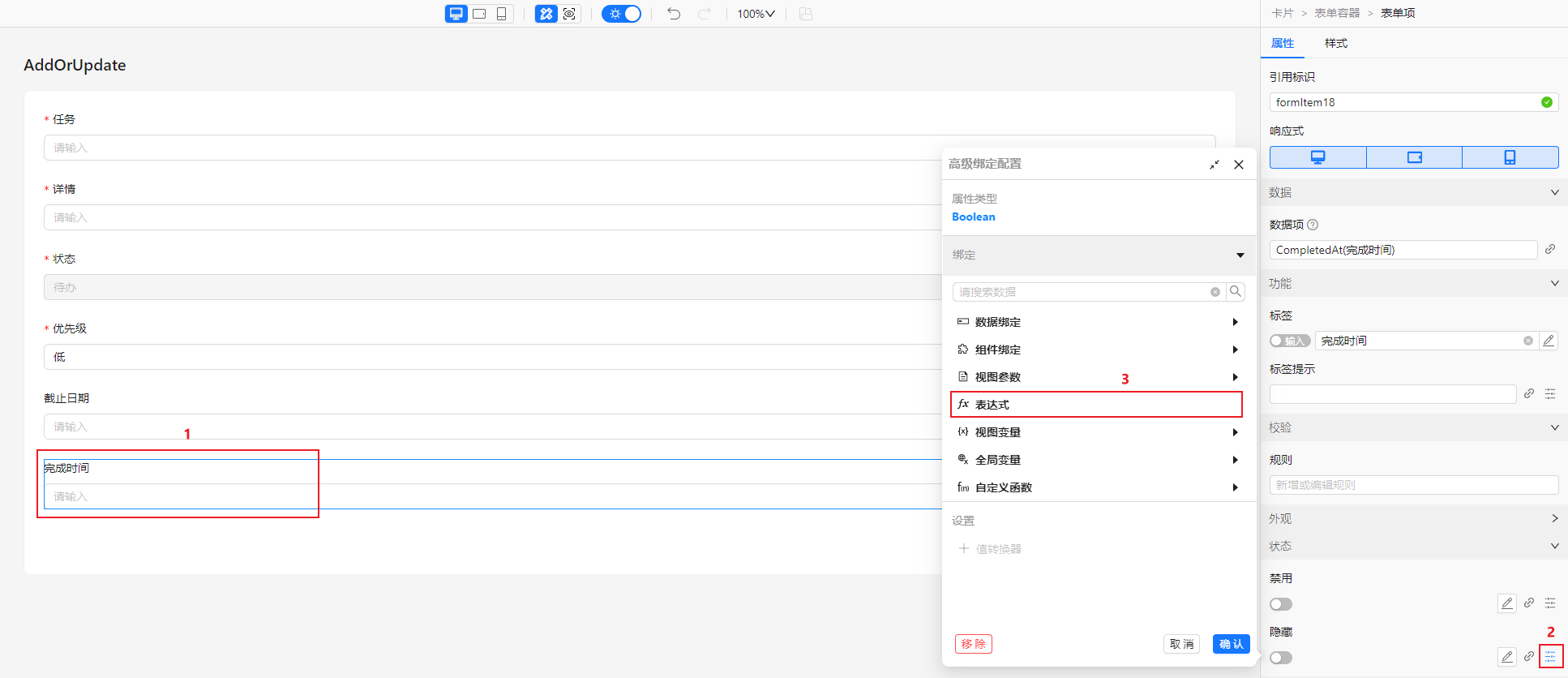Switch canvas to tablet view in top toolbar

click(x=479, y=14)
